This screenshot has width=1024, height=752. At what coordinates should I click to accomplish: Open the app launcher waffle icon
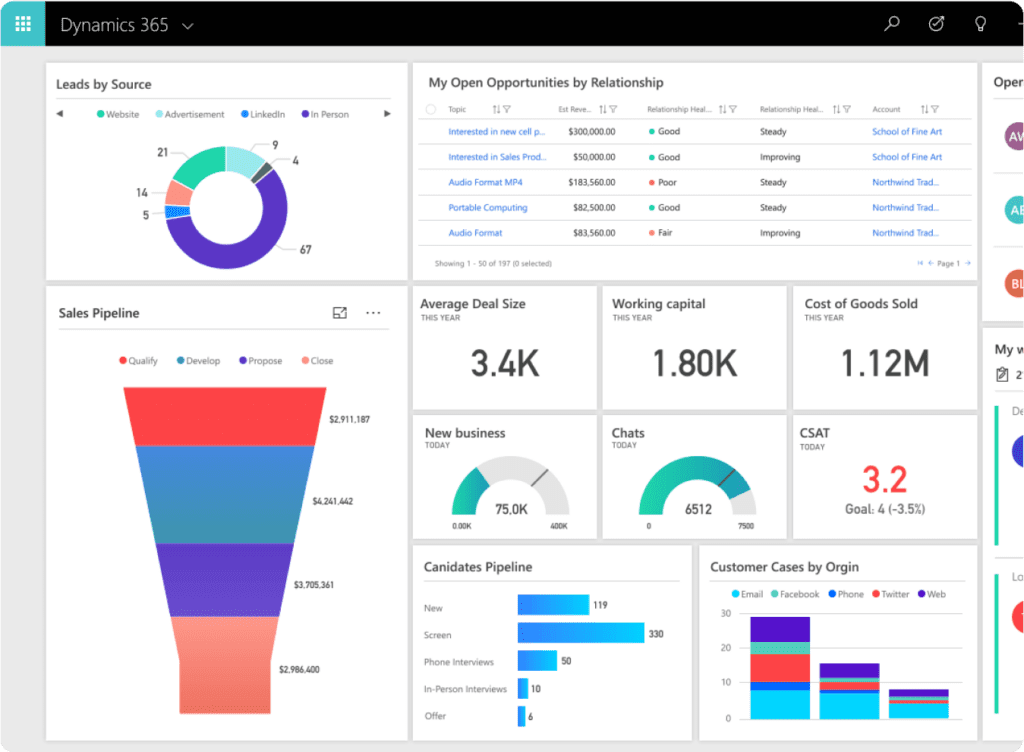coord(22,23)
